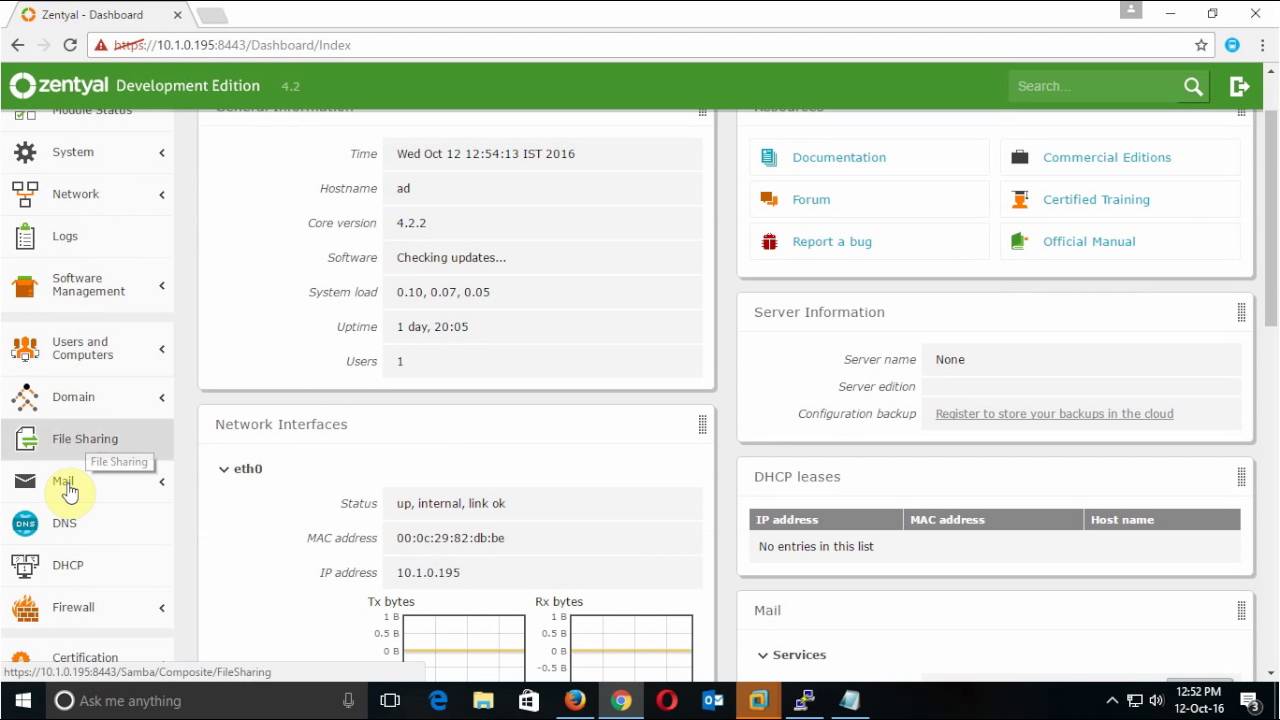Open the Report a bug link

(x=832, y=241)
